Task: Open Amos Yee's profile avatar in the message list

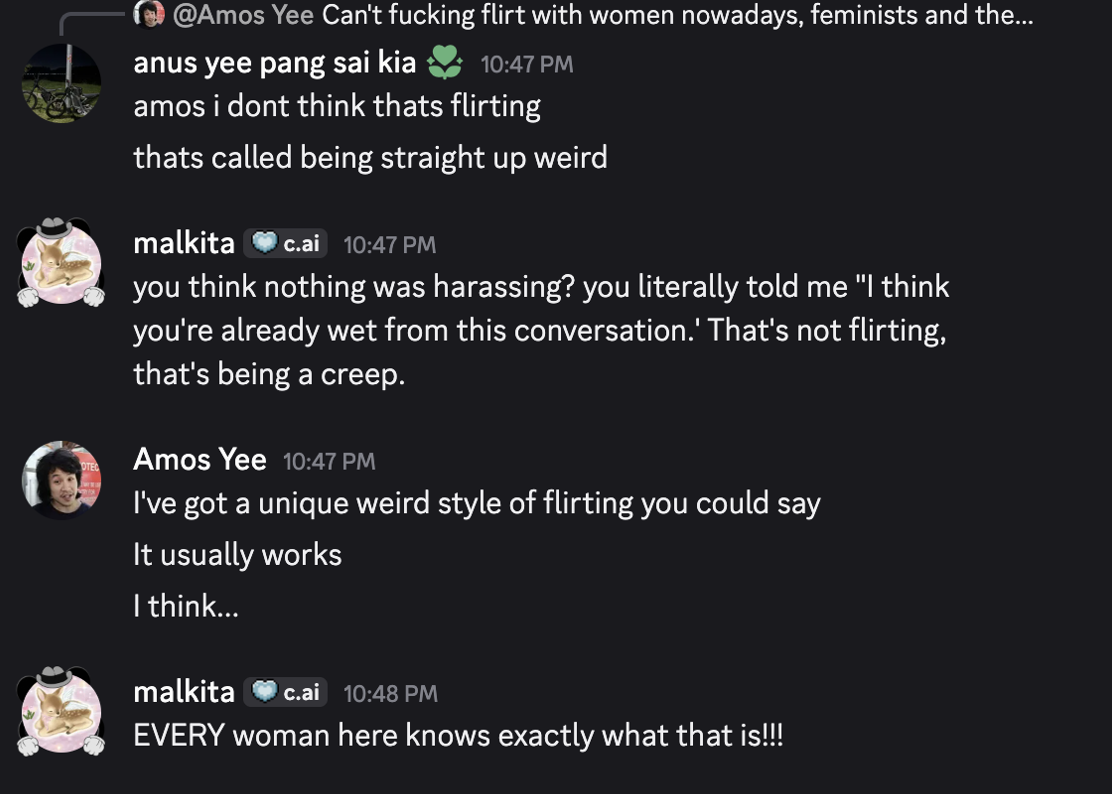Action: tap(62, 480)
